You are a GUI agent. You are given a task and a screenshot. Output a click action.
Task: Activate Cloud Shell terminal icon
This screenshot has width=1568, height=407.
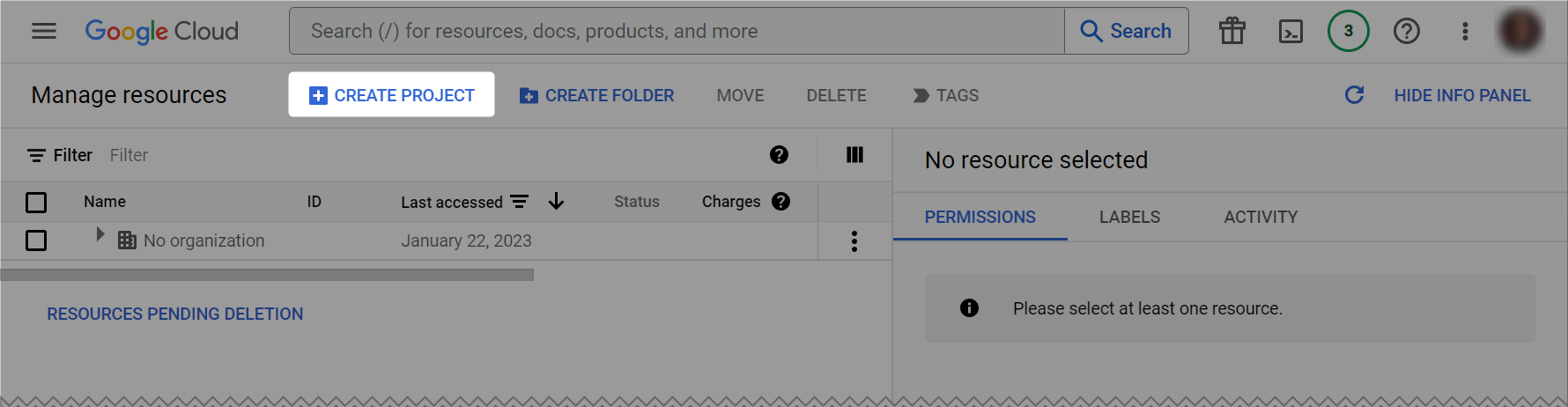(1291, 32)
